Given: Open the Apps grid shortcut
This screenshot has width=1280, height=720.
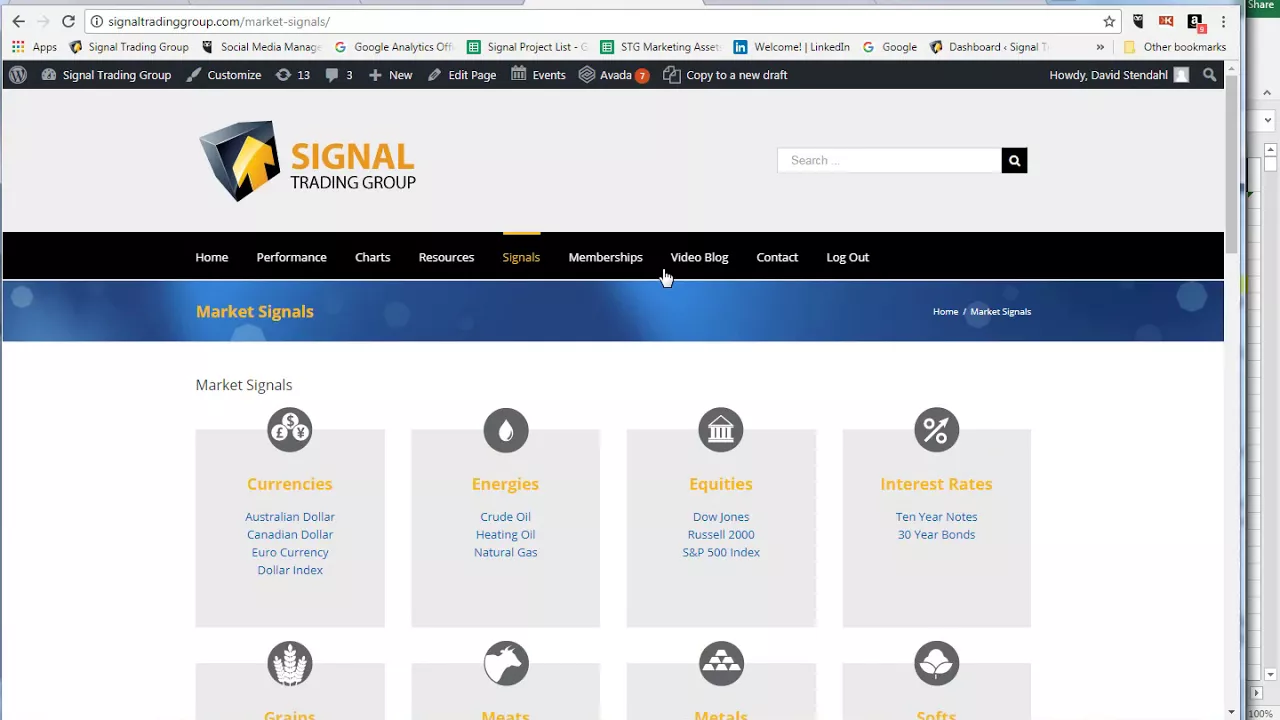Looking at the screenshot, I should tap(34, 47).
